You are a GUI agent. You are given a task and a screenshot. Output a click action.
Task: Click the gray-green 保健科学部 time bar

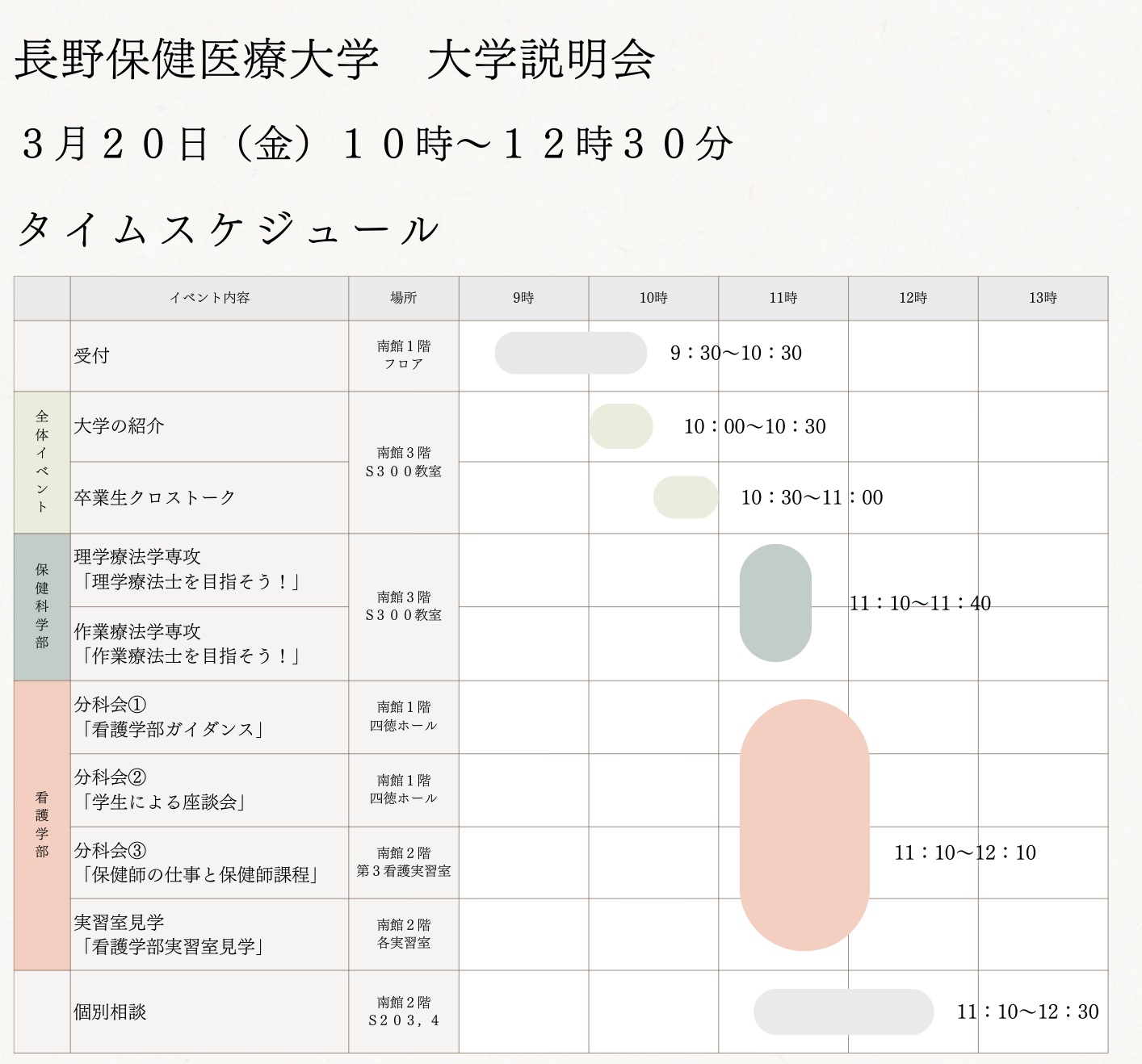(x=775, y=603)
